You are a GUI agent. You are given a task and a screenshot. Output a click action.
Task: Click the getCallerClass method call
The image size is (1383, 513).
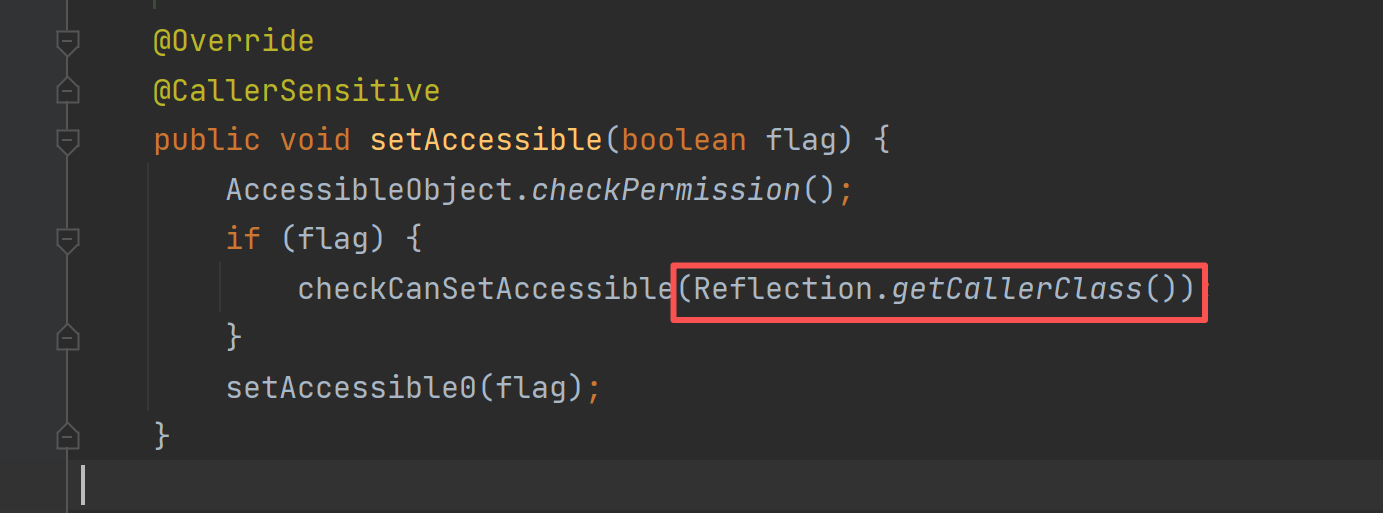tap(1017, 289)
